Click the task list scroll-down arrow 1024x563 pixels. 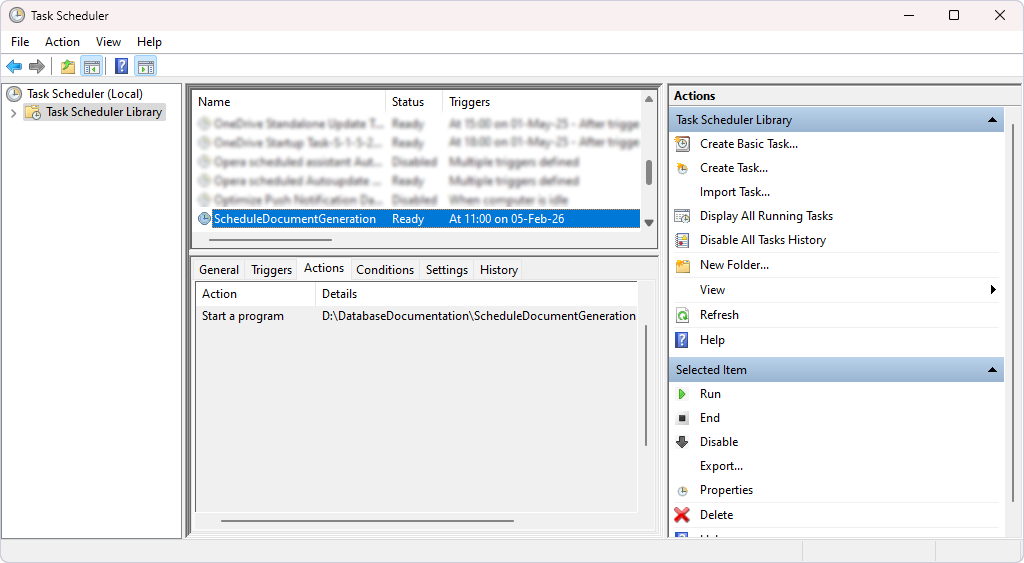(x=648, y=223)
